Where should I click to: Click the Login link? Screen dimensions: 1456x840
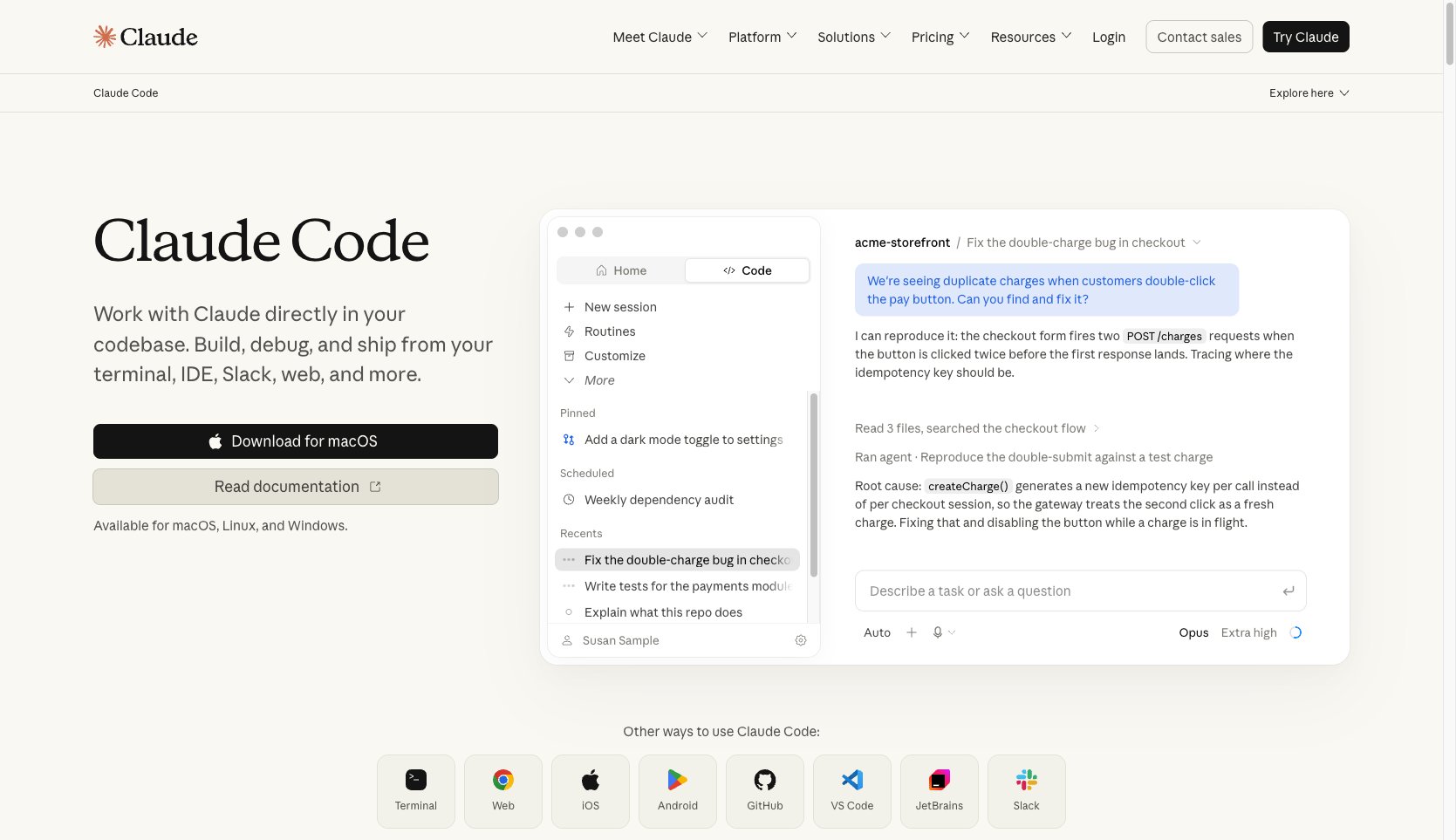pyautogui.click(x=1109, y=37)
